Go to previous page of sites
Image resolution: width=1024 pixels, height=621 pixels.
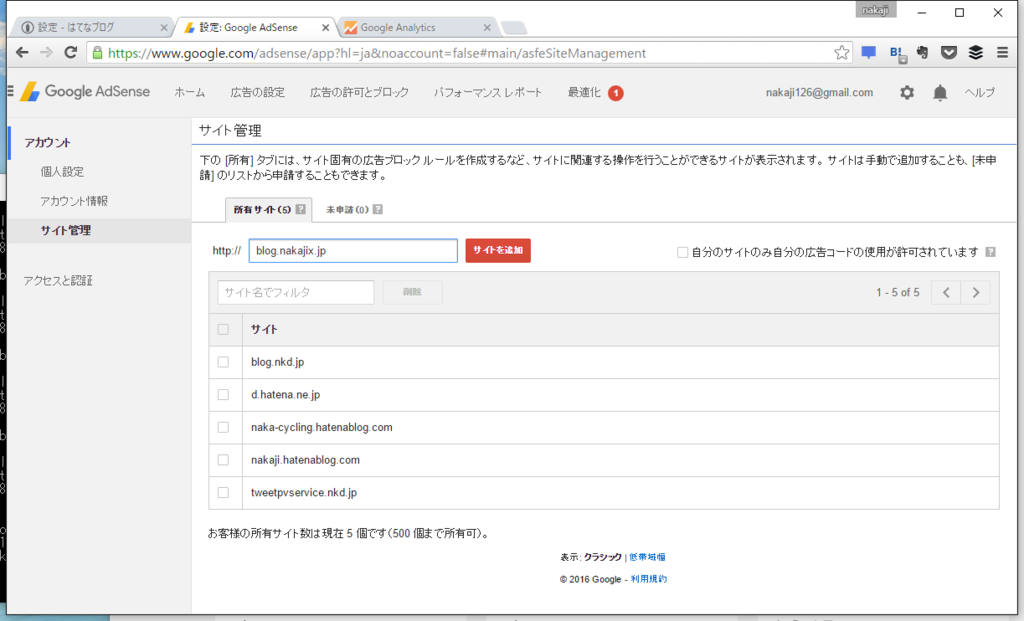(946, 292)
